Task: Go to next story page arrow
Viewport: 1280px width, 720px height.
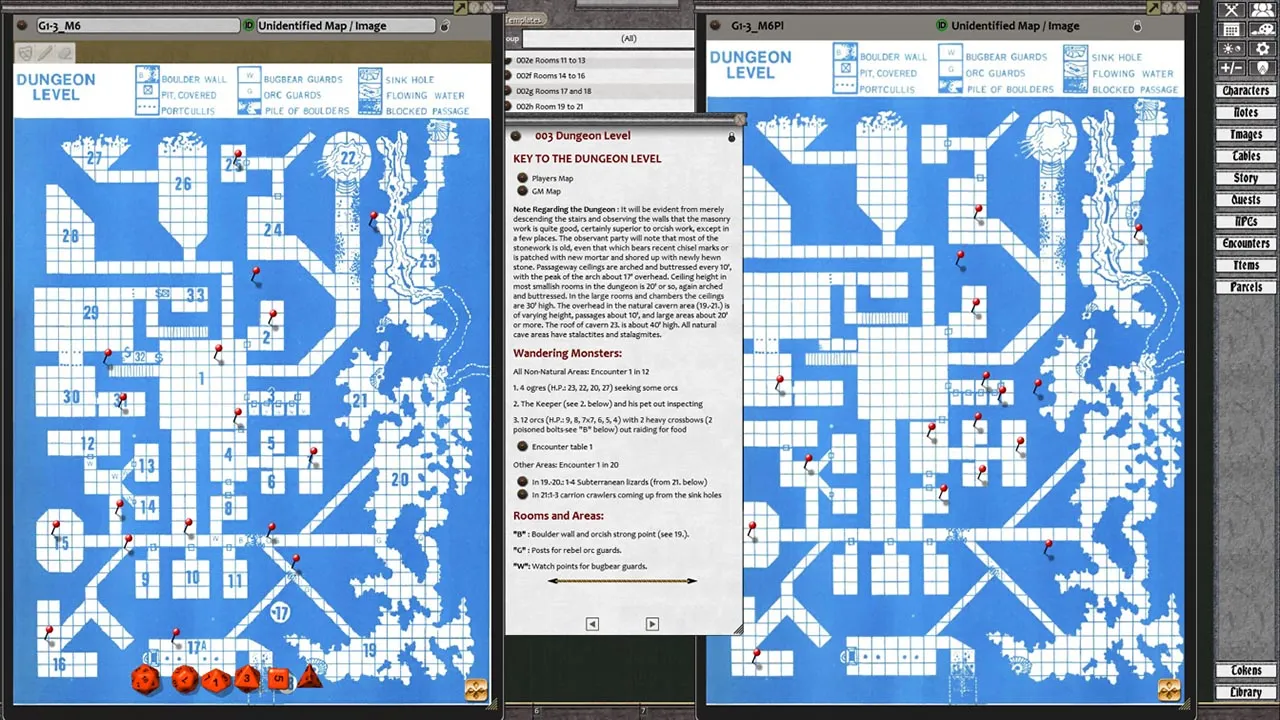Action: pyautogui.click(x=652, y=624)
